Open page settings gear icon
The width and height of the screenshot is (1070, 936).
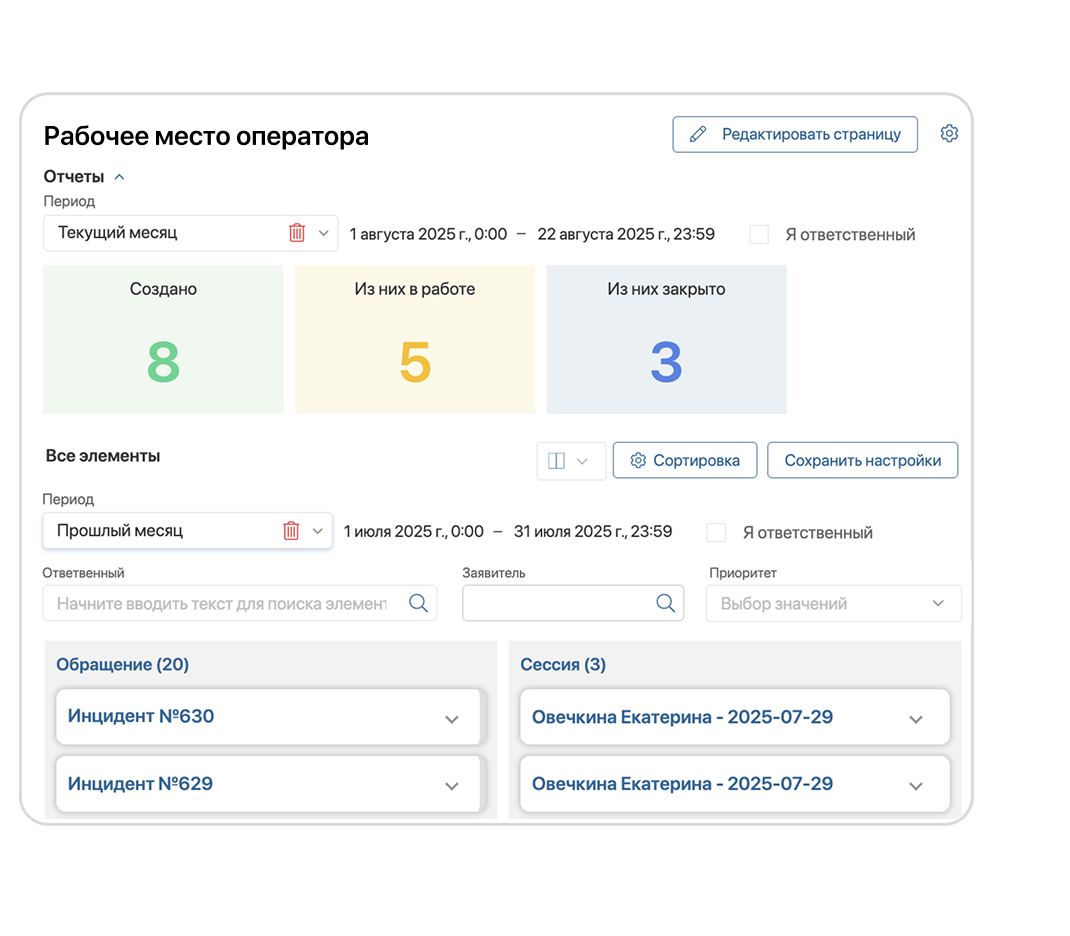click(x=949, y=134)
